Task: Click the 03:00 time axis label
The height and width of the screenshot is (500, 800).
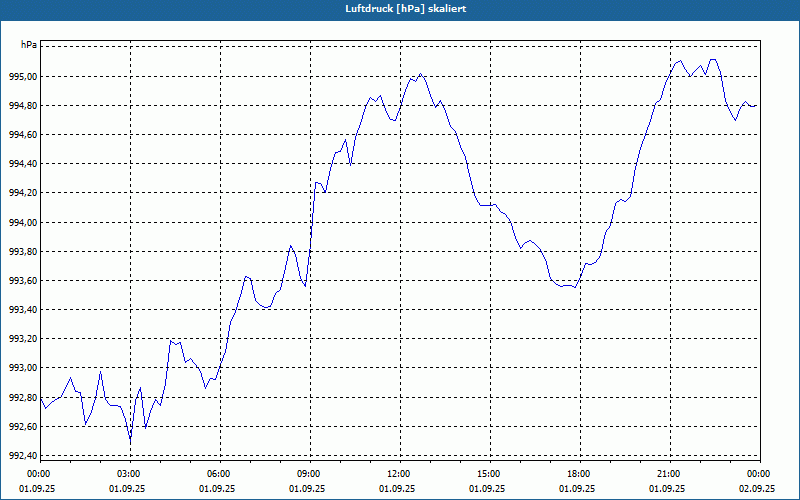Action: [131, 474]
